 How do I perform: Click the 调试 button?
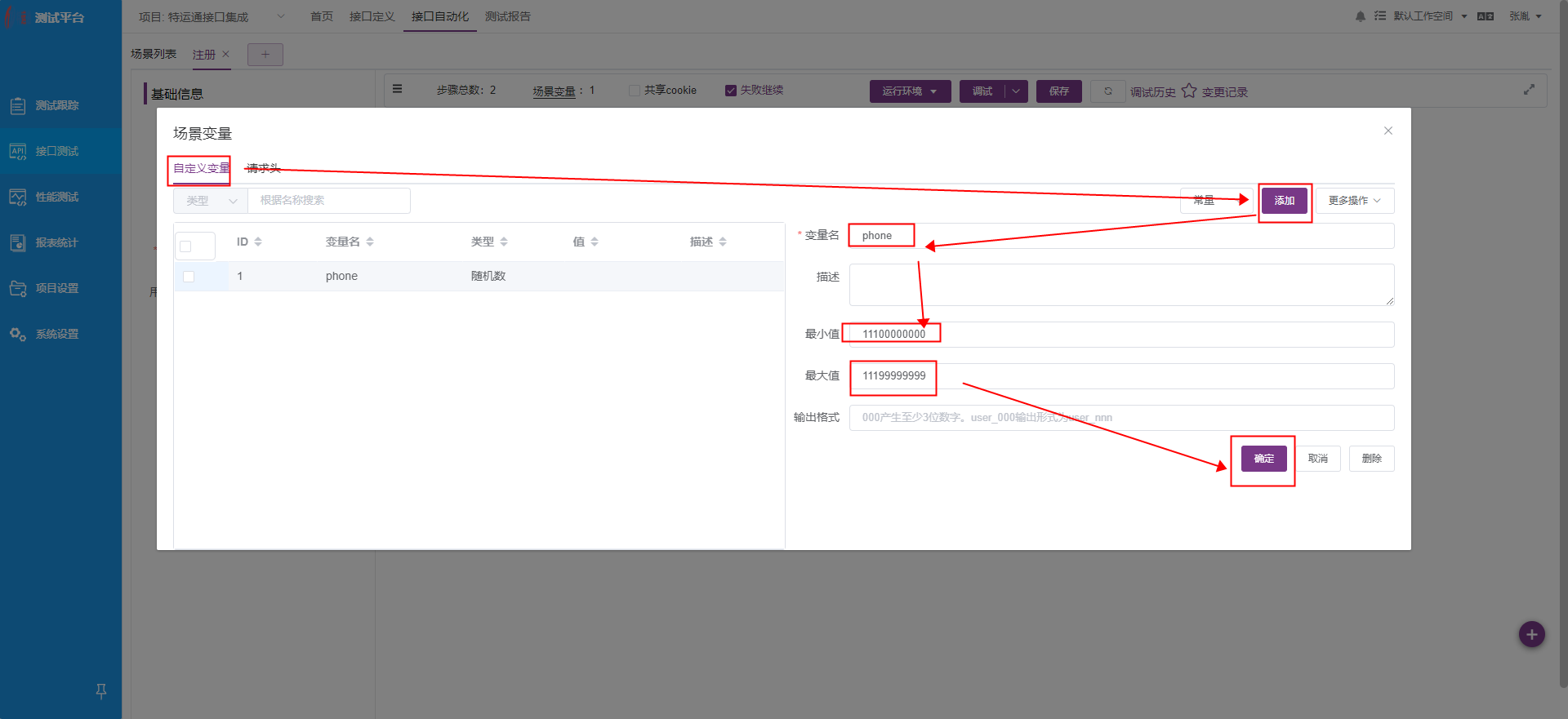pyautogui.click(x=982, y=91)
